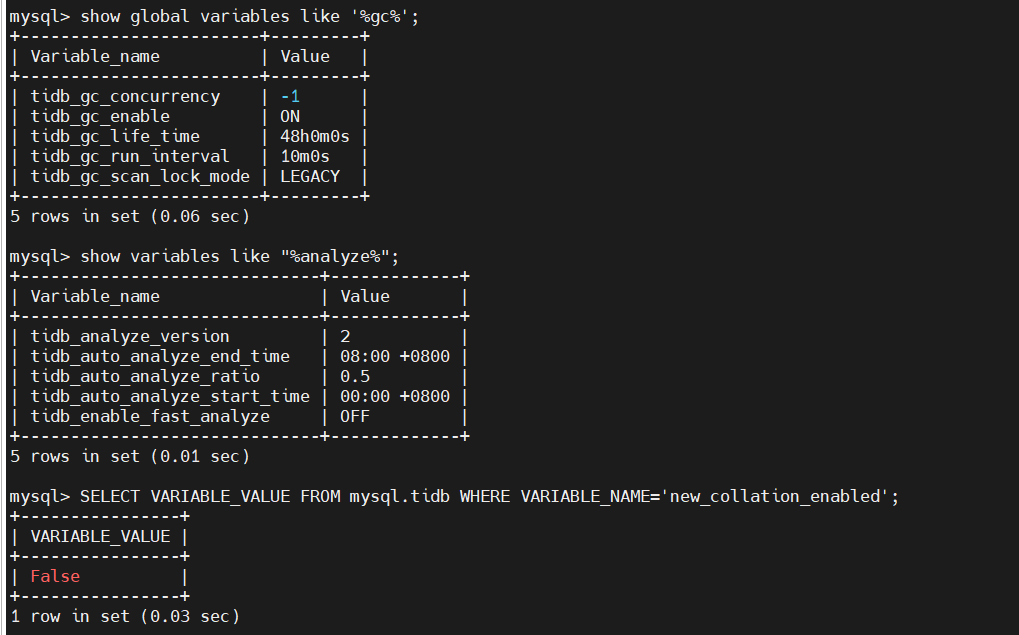
Task: Click the LEGACY scan lock mode value
Action: pyautogui.click(x=310, y=177)
